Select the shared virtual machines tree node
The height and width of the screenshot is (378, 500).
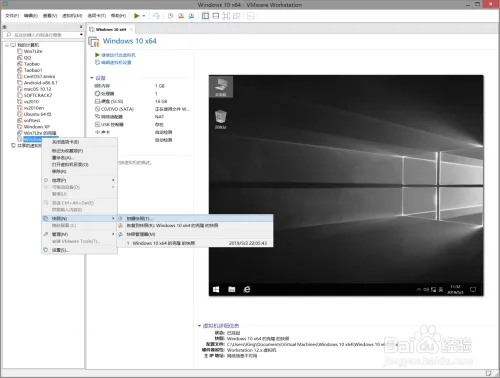point(27,146)
